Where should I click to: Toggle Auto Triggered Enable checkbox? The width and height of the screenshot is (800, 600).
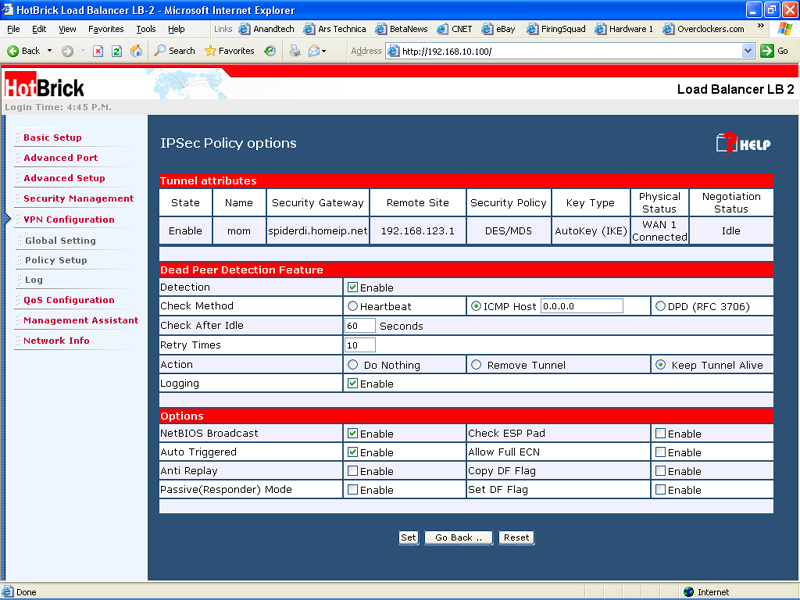[x=353, y=452]
